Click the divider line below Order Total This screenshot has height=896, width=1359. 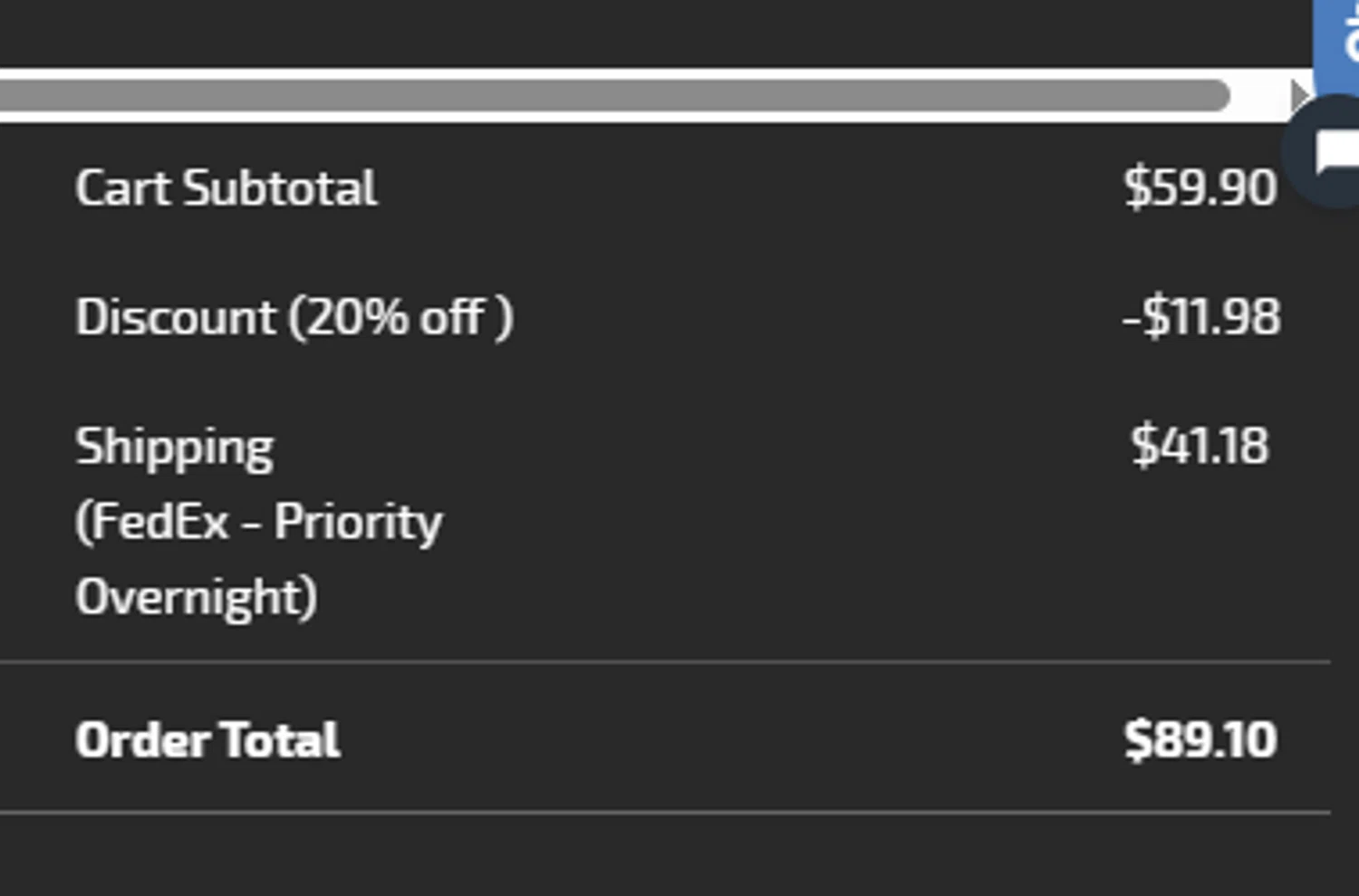tap(665, 813)
